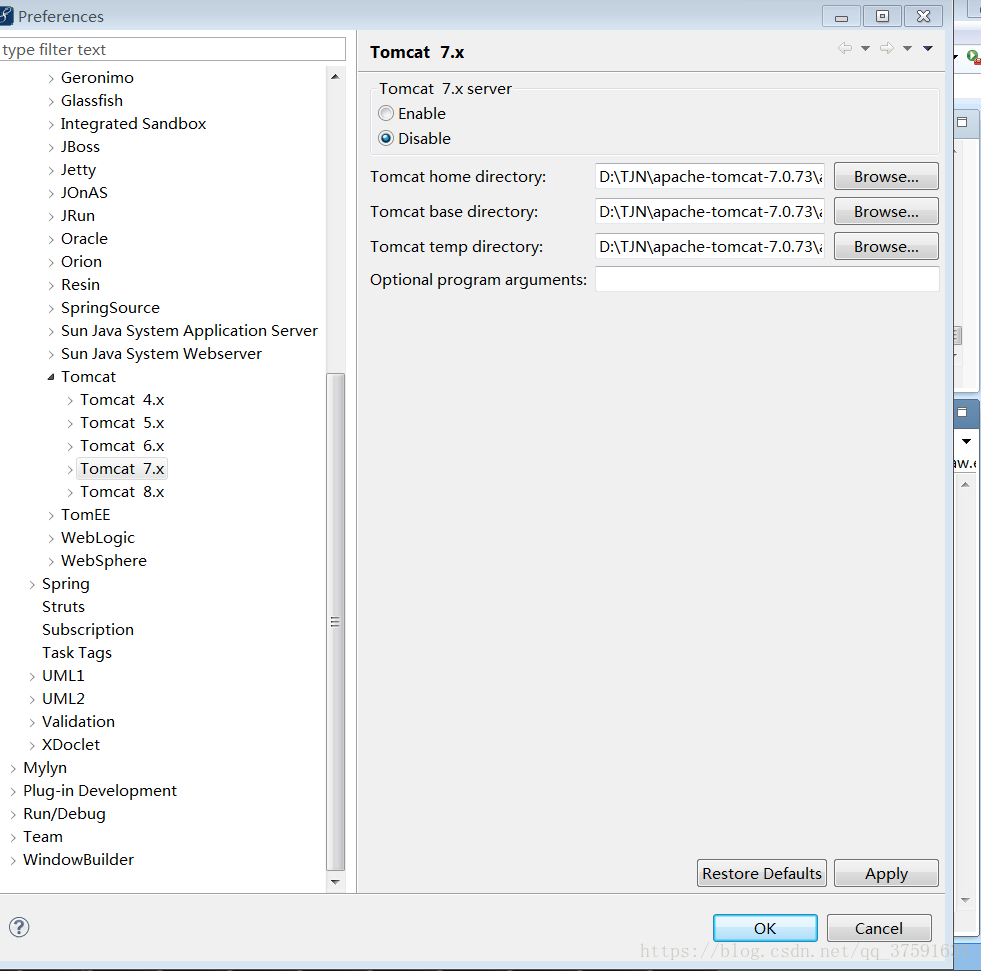Select the Task Tags tree item
The width and height of the screenshot is (981, 971).
tap(77, 653)
